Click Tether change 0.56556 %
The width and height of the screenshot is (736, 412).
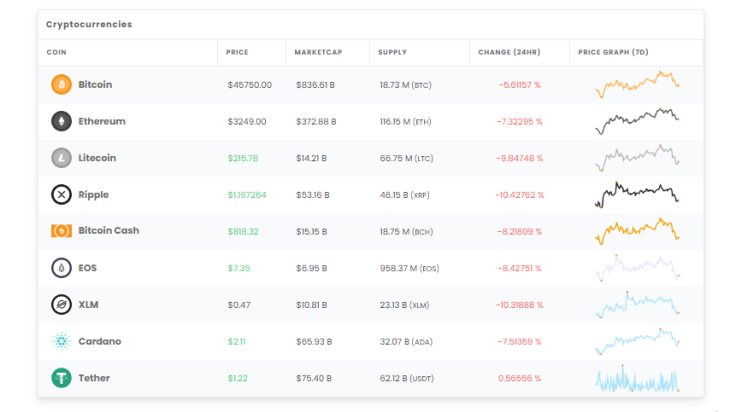[519, 378]
